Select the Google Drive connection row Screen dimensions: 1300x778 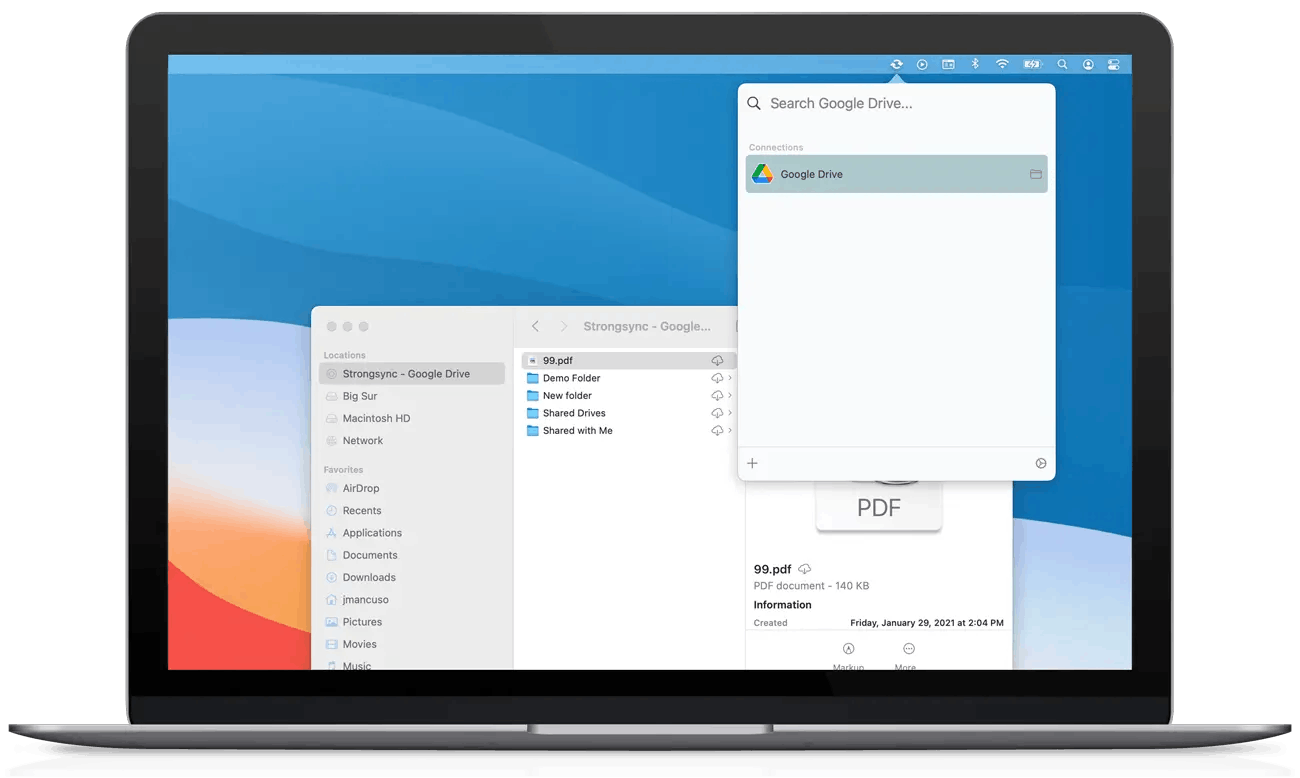click(x=897, y=174)
